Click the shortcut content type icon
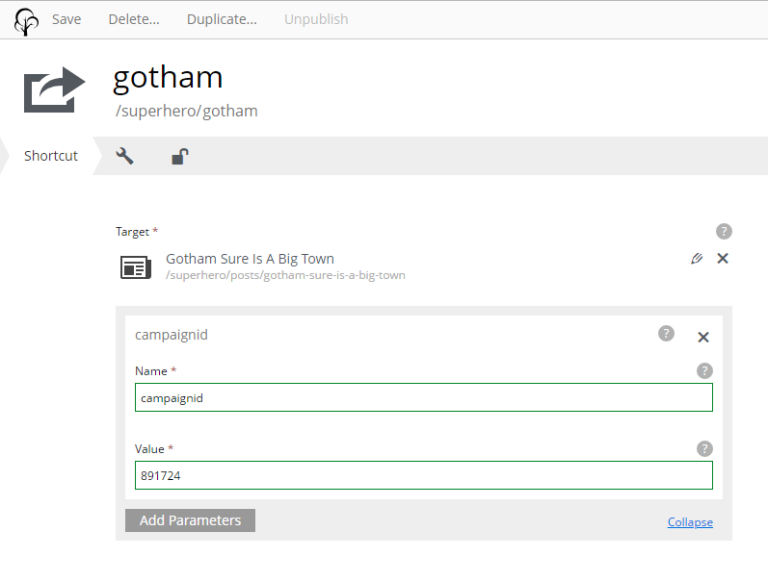 54,90
